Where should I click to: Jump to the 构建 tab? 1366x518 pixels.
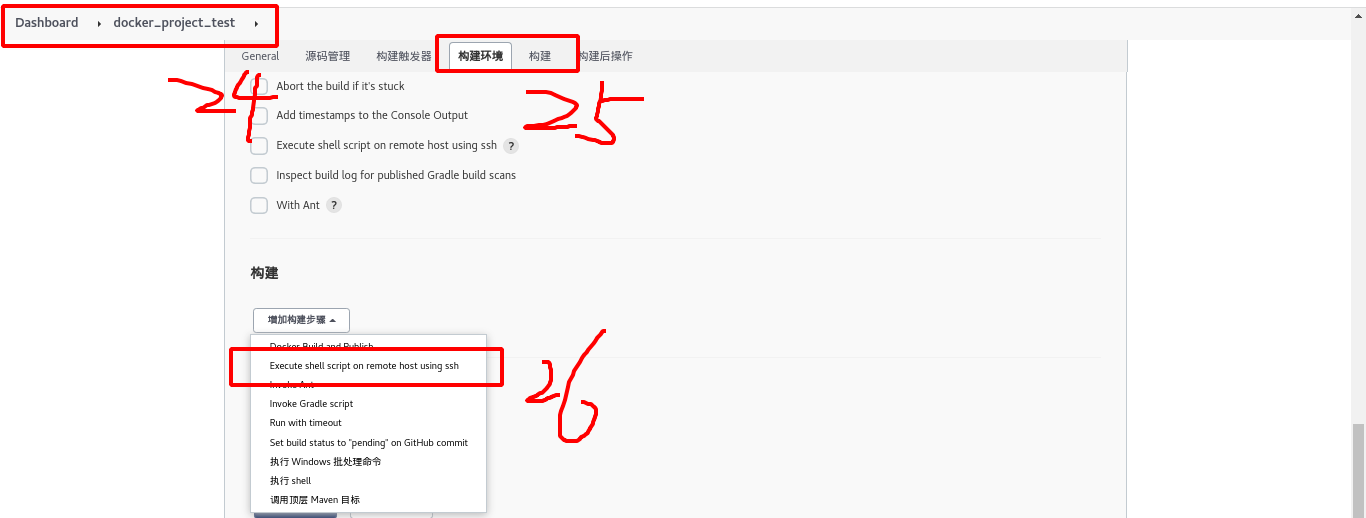(540, 56)
